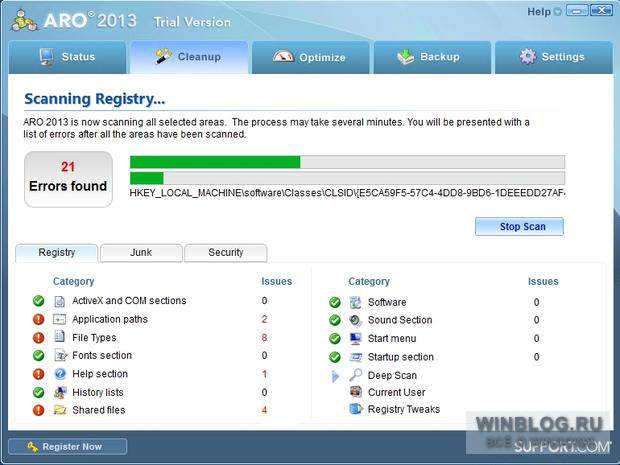Open the Settings tab
The width and height of the screenshot is (620, 465).
pyautogui.click(x=554, y=57)
